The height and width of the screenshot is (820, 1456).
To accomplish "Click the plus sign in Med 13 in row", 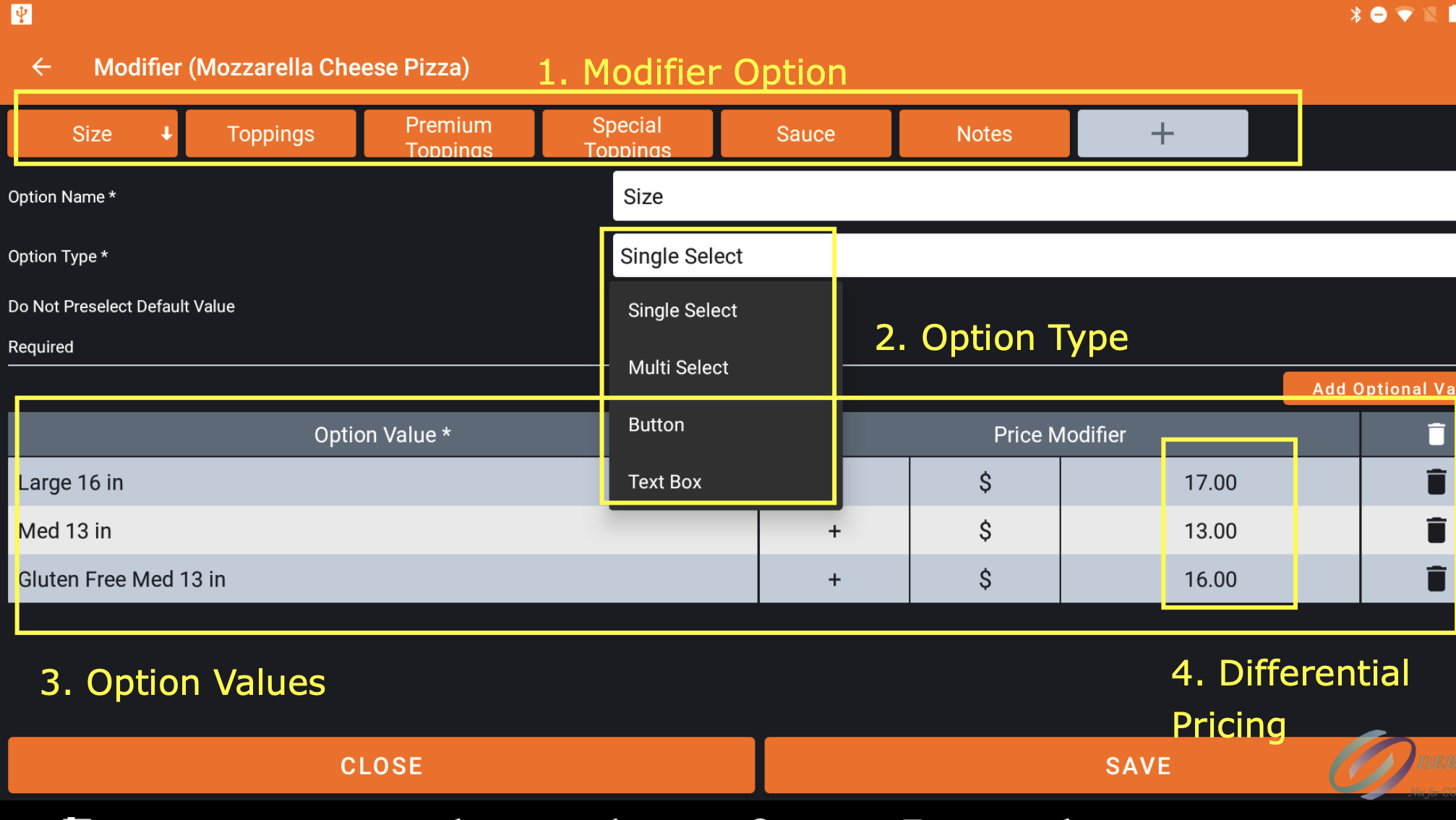I will (x=834, y=531).
